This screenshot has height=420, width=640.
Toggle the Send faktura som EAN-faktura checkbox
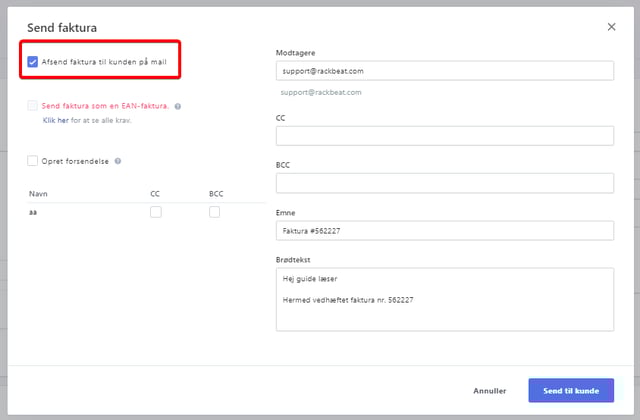(33, 105)
